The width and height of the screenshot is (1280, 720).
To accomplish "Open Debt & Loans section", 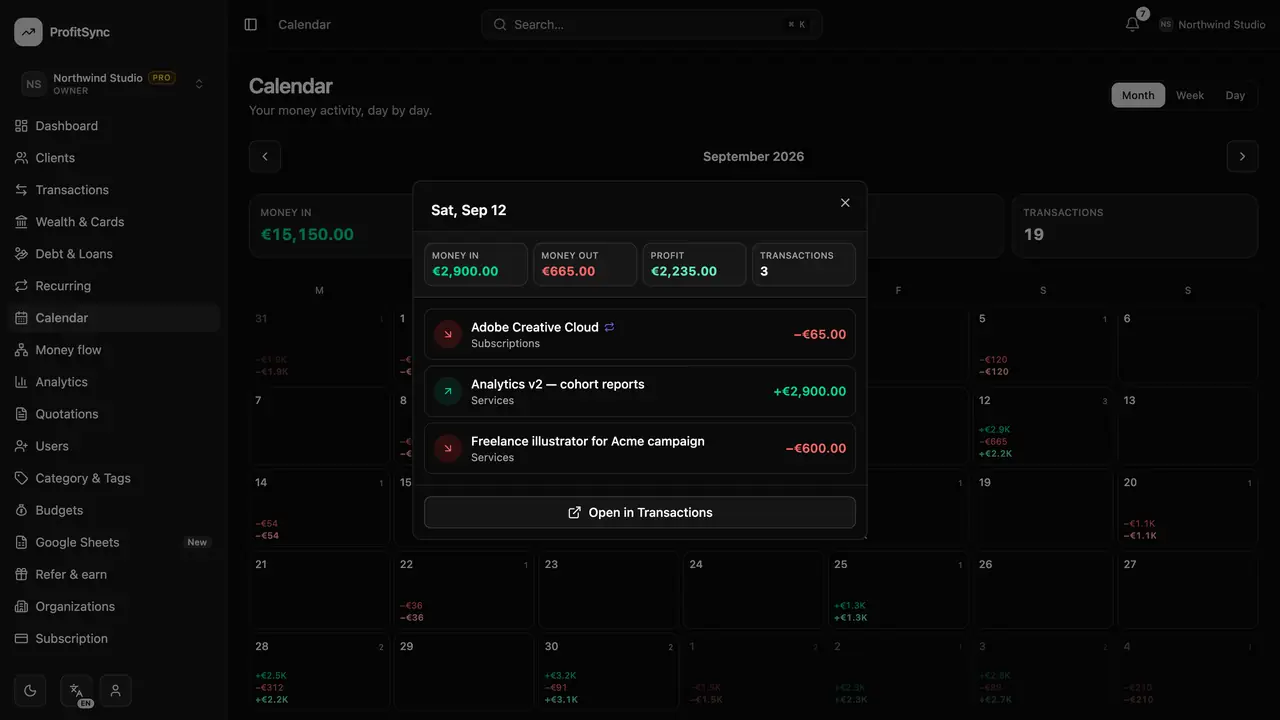I will (113, 254).
